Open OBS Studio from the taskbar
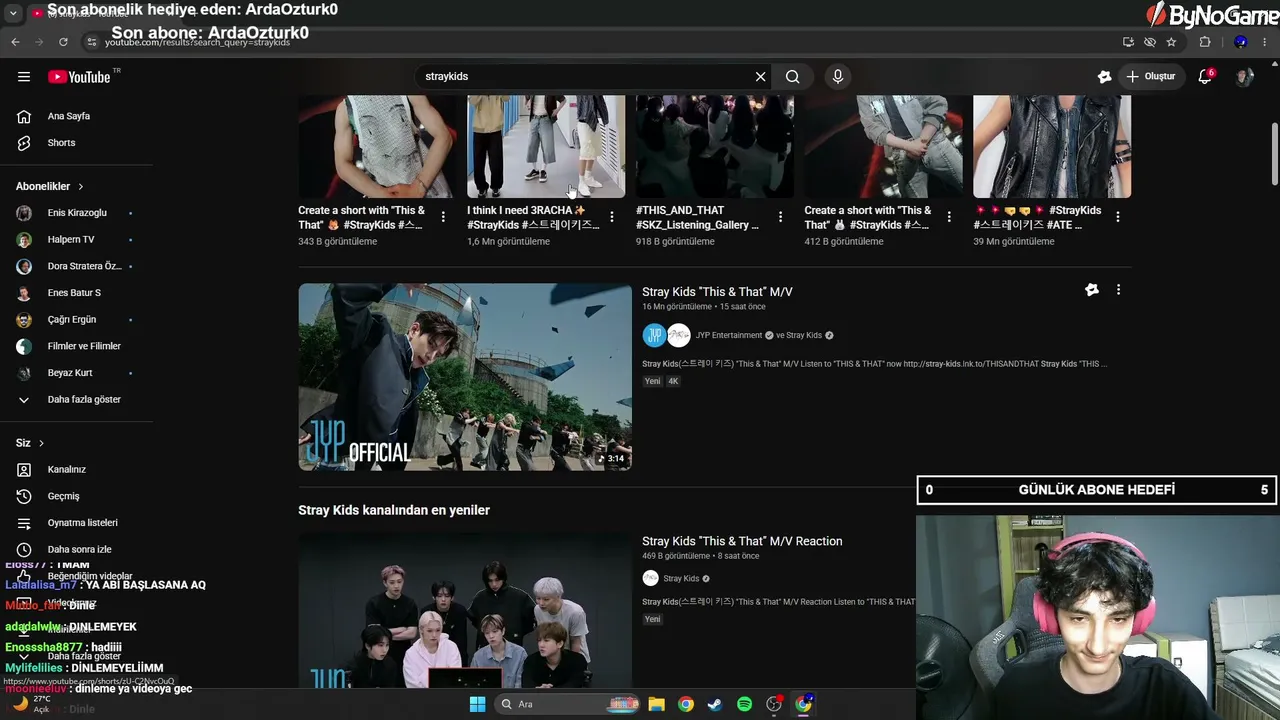Viewport: 1280px width, 720px height. (x=774, y=704)
